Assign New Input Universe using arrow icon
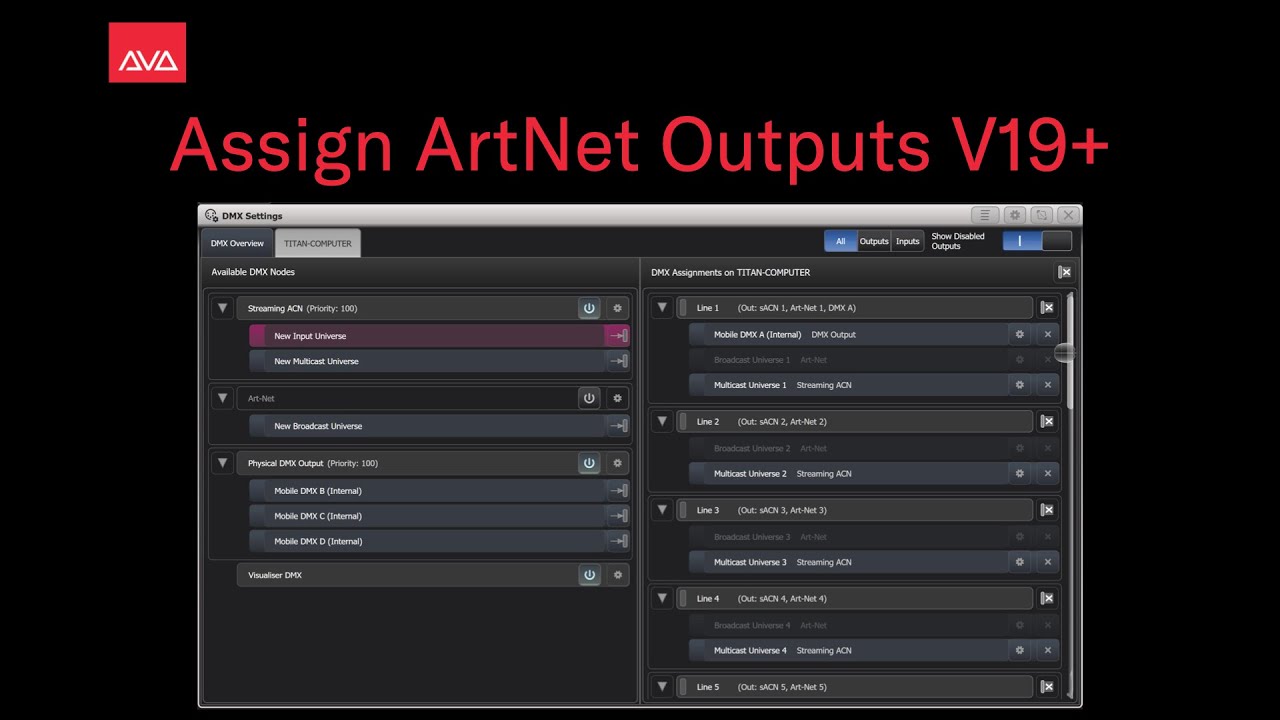1280x720 pixels. (618, 336)
